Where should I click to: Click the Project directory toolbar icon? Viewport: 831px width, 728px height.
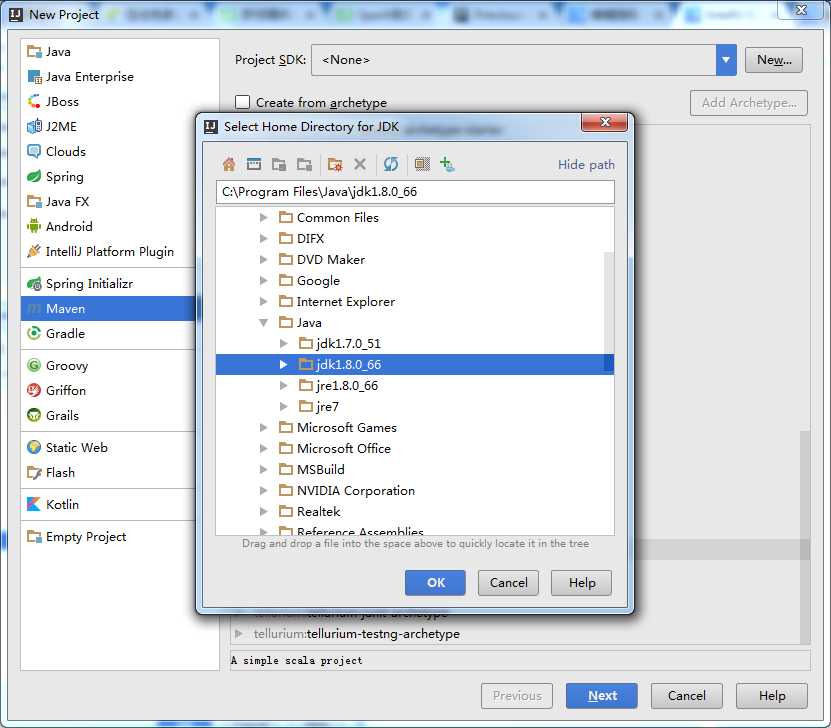279,164
